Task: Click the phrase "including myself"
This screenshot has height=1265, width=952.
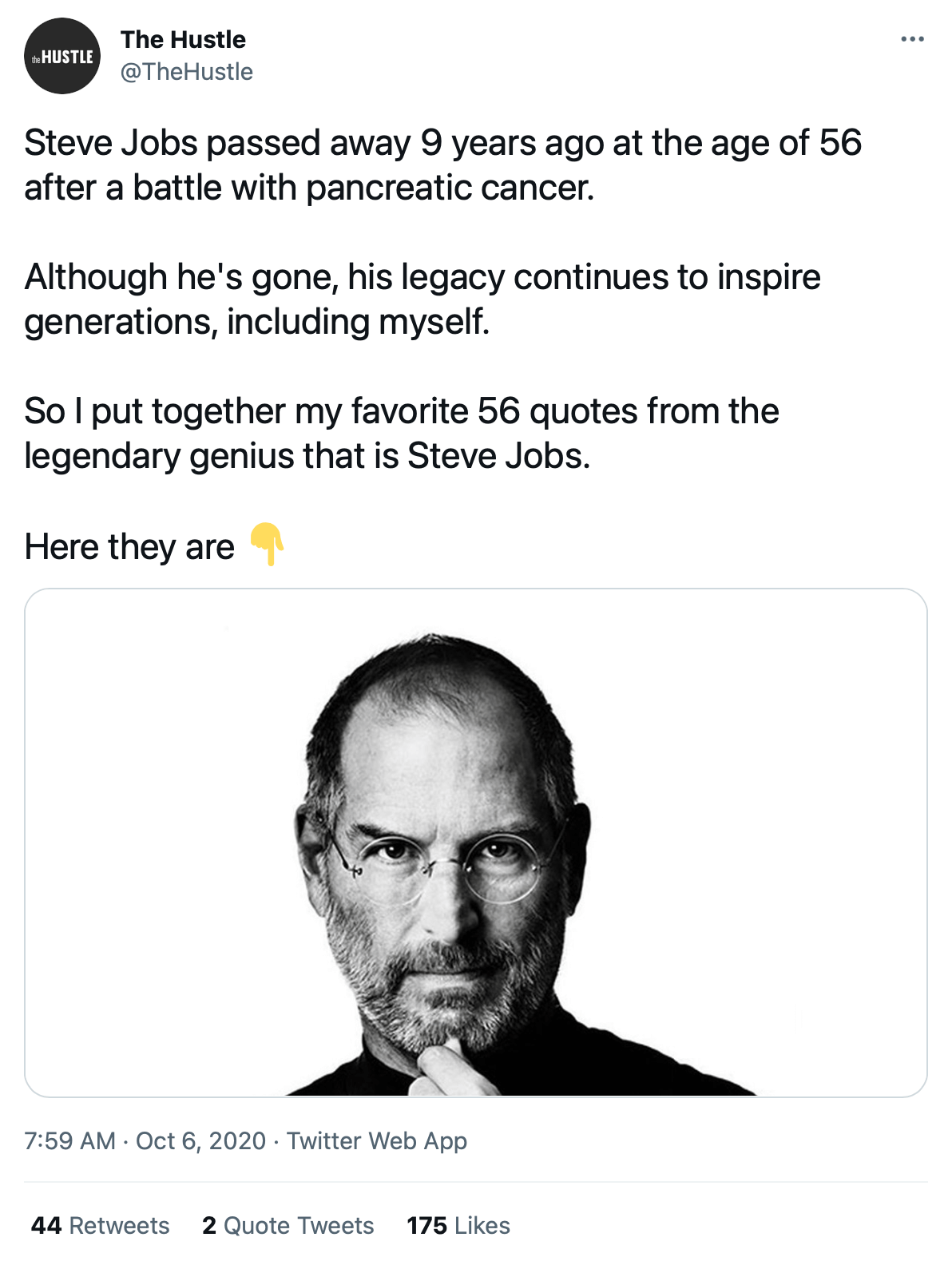Action: [x=358, y=323]
